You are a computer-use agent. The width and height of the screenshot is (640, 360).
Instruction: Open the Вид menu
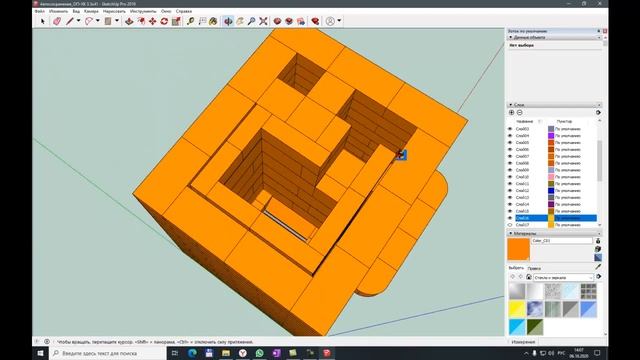76,11
